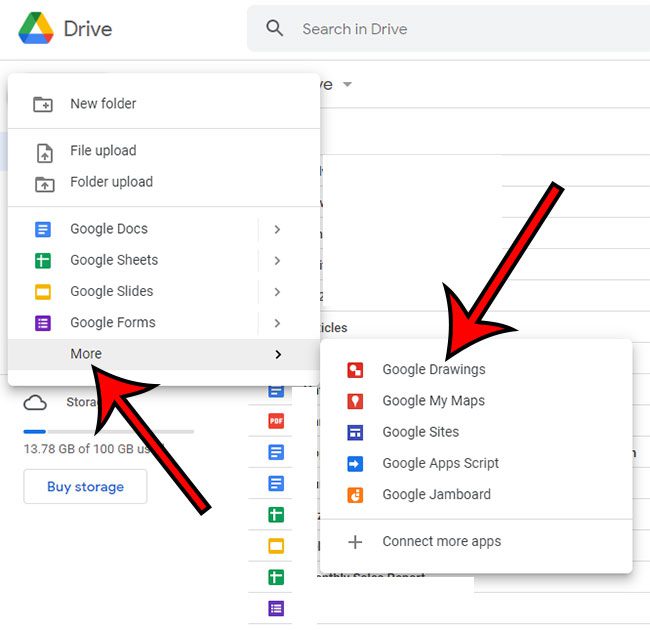Click the search magnifier icon

pyautogui.click(x=274, y=28)
